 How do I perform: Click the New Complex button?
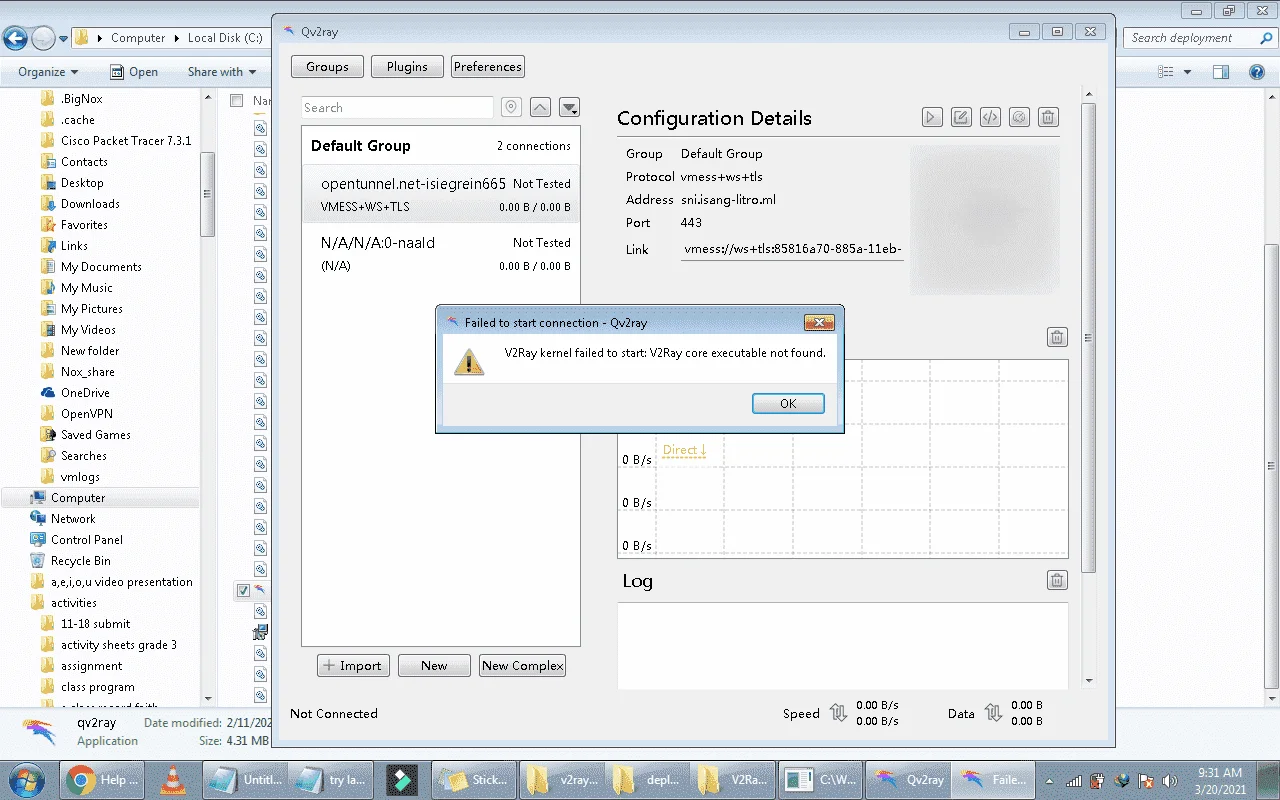(523, 666)
